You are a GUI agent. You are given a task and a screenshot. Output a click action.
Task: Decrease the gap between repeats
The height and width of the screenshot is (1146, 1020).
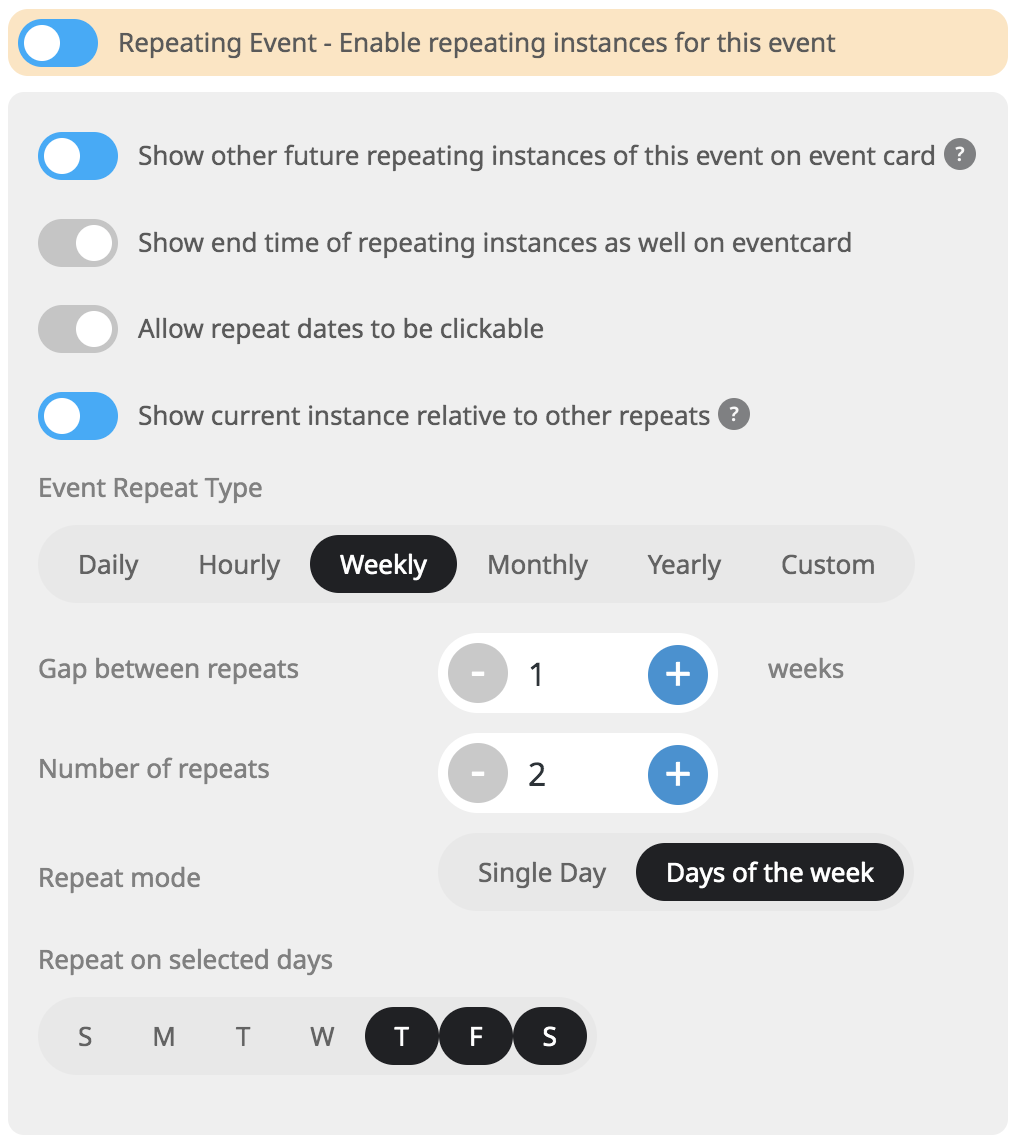click(x=478, y=674)
